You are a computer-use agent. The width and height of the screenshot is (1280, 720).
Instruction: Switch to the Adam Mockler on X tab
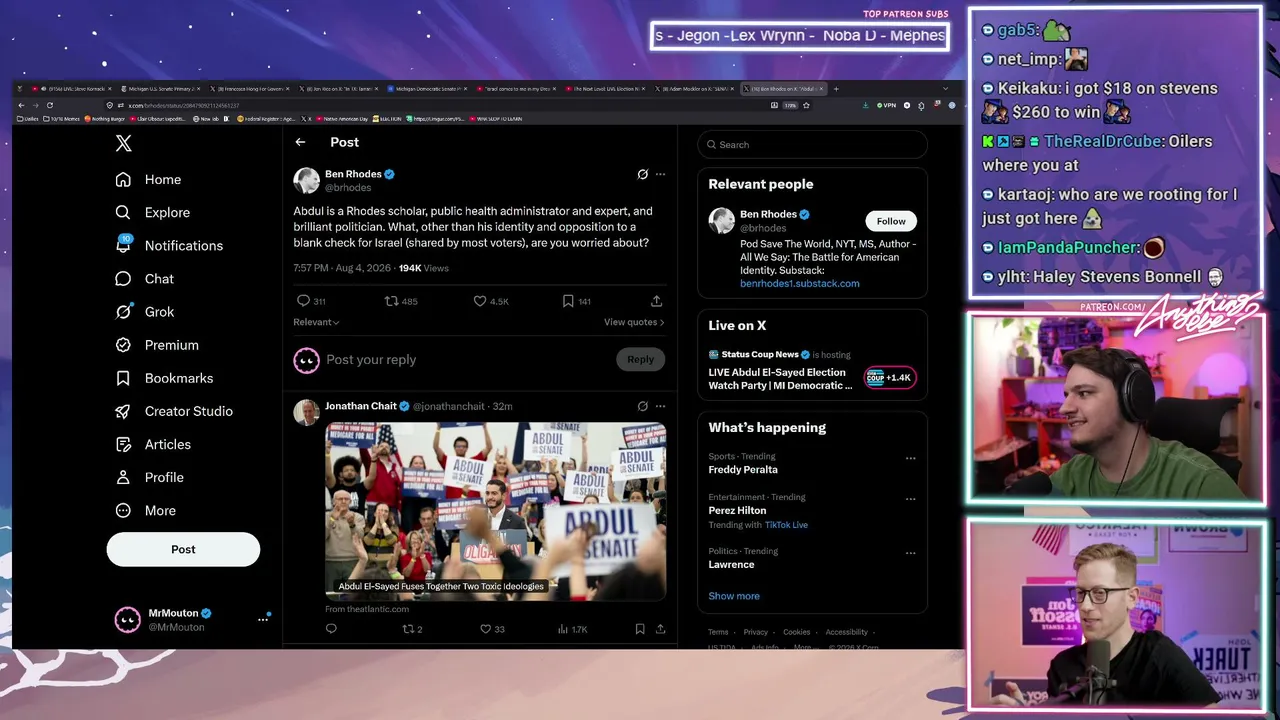coord(696,89)
